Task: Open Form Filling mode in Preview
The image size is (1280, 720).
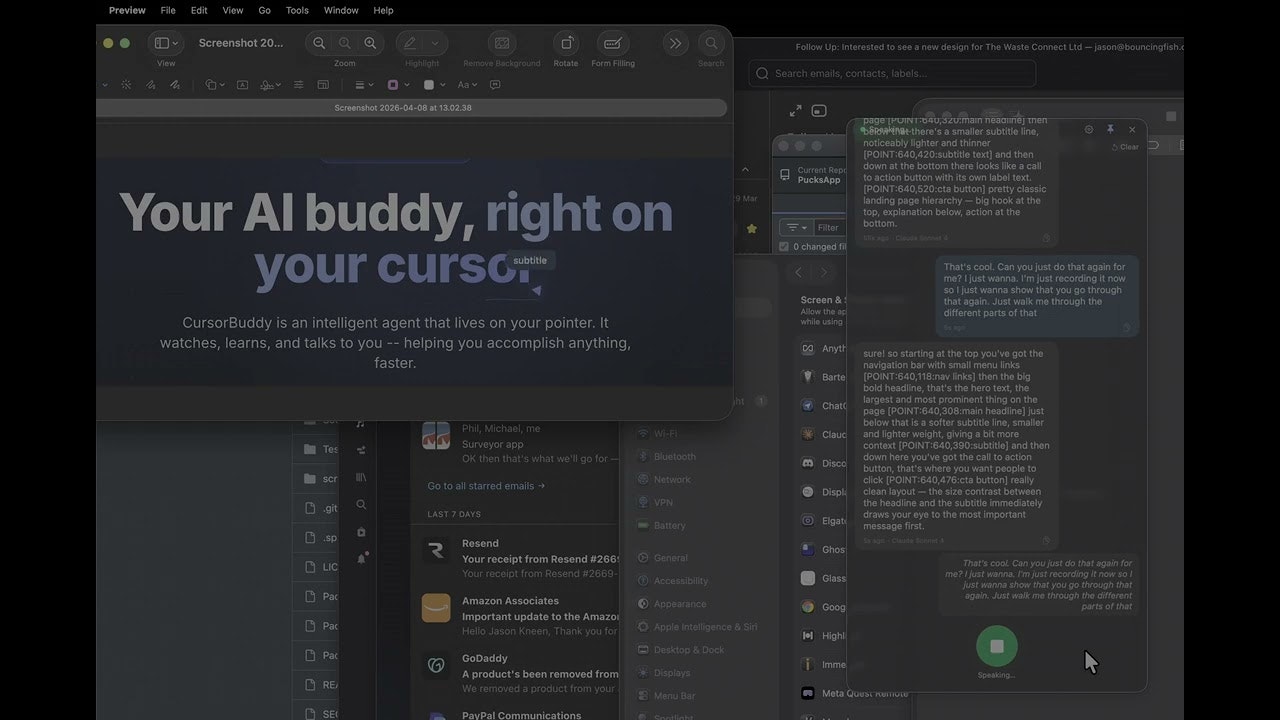Action: click(x=613, y=42)
